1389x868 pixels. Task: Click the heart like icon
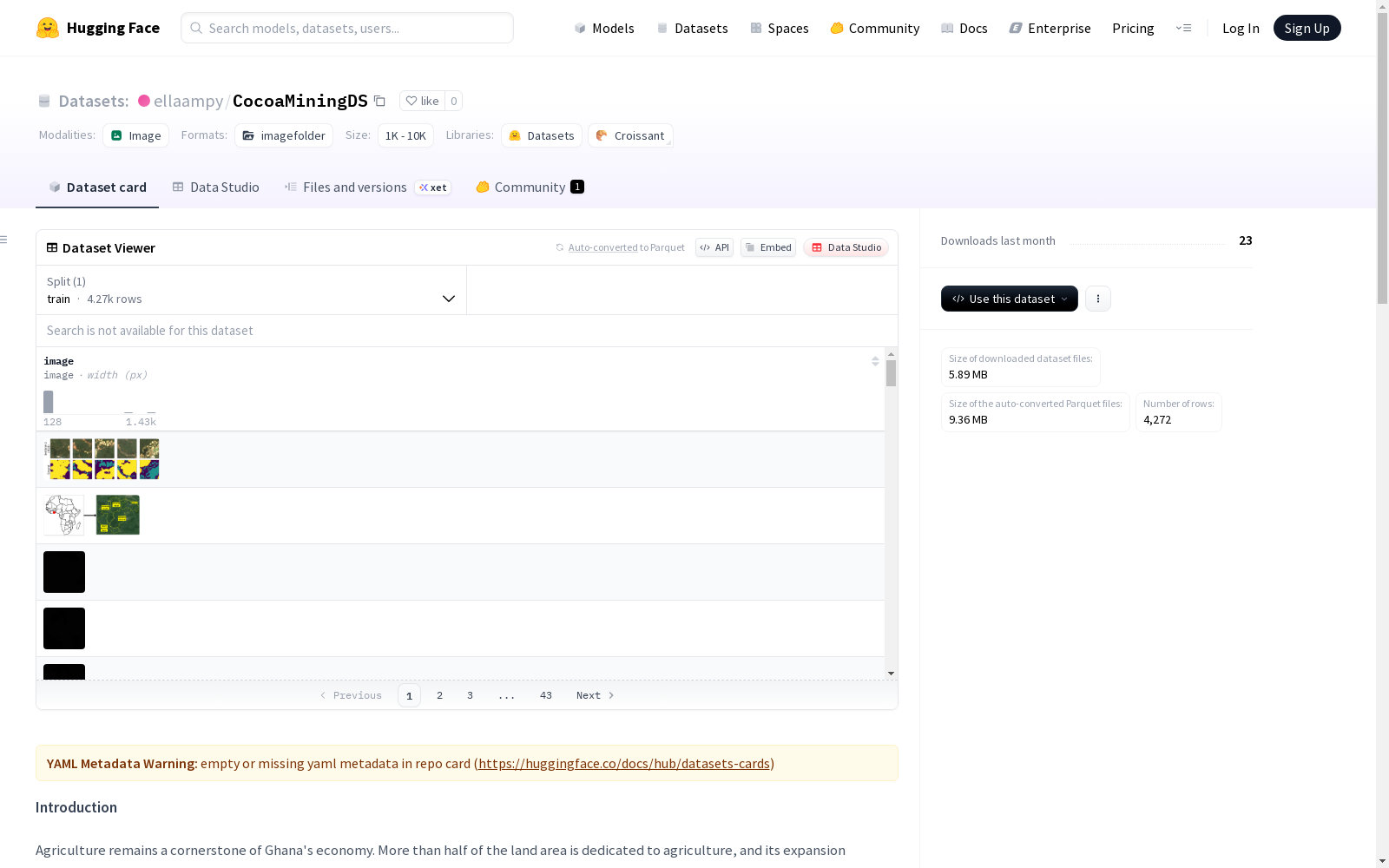(411, 101)
